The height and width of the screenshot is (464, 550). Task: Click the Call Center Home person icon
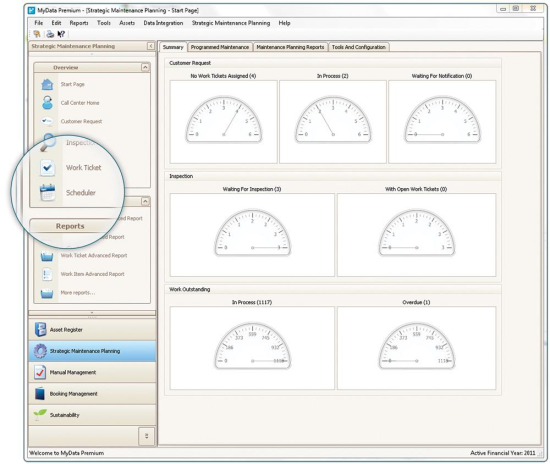[47, 103]
